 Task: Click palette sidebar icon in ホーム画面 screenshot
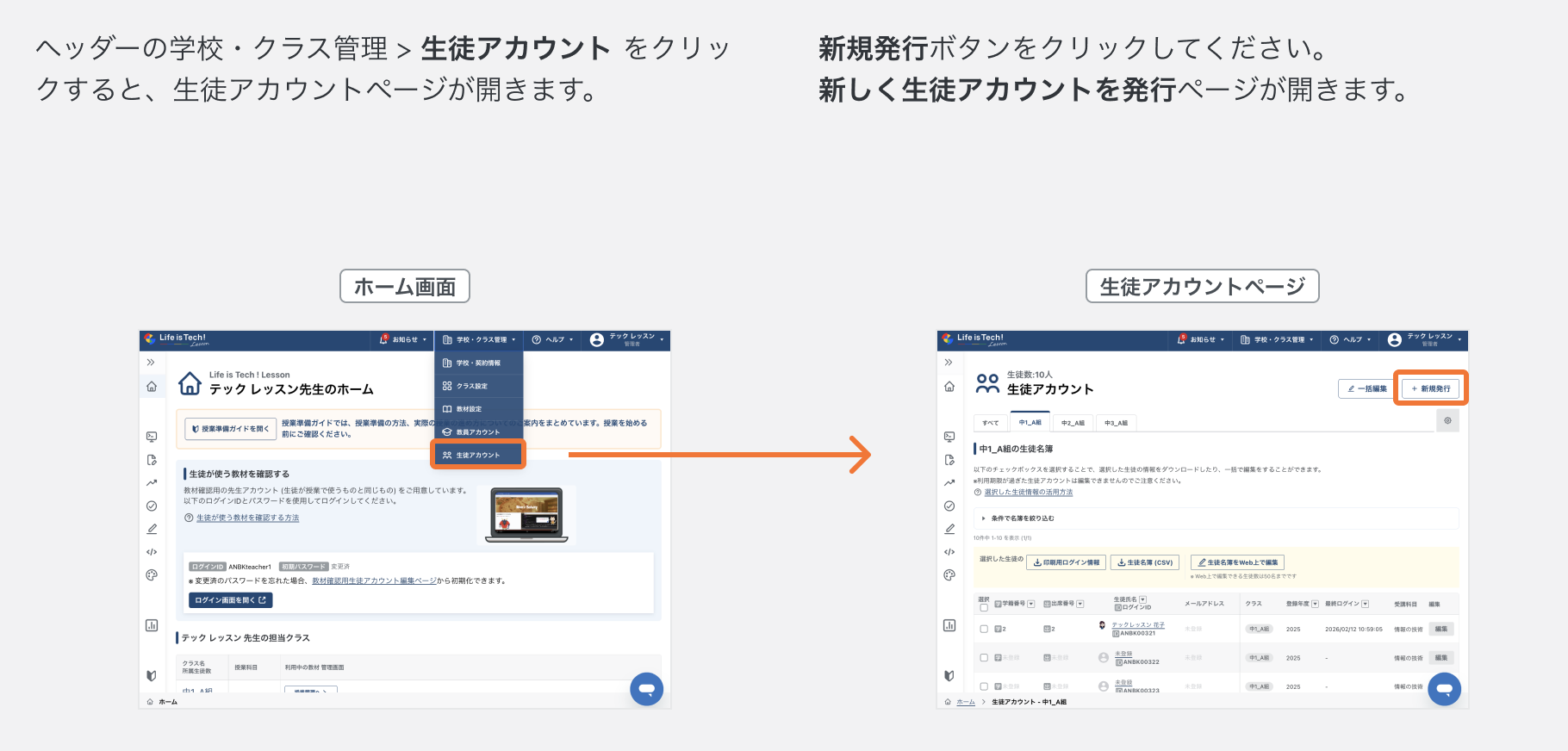click(x=152, y=575)
